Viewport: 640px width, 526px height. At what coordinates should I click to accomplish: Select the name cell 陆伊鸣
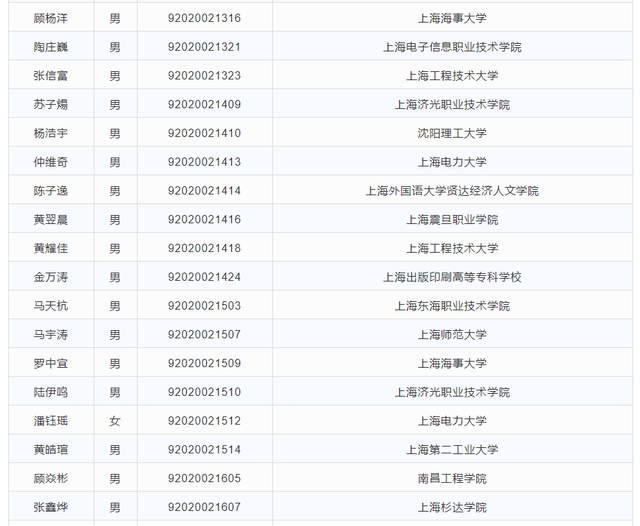pos(51,392)
